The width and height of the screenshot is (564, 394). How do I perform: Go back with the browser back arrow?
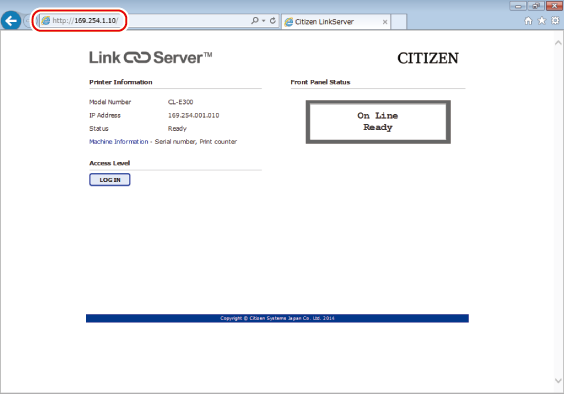point(11,21)
